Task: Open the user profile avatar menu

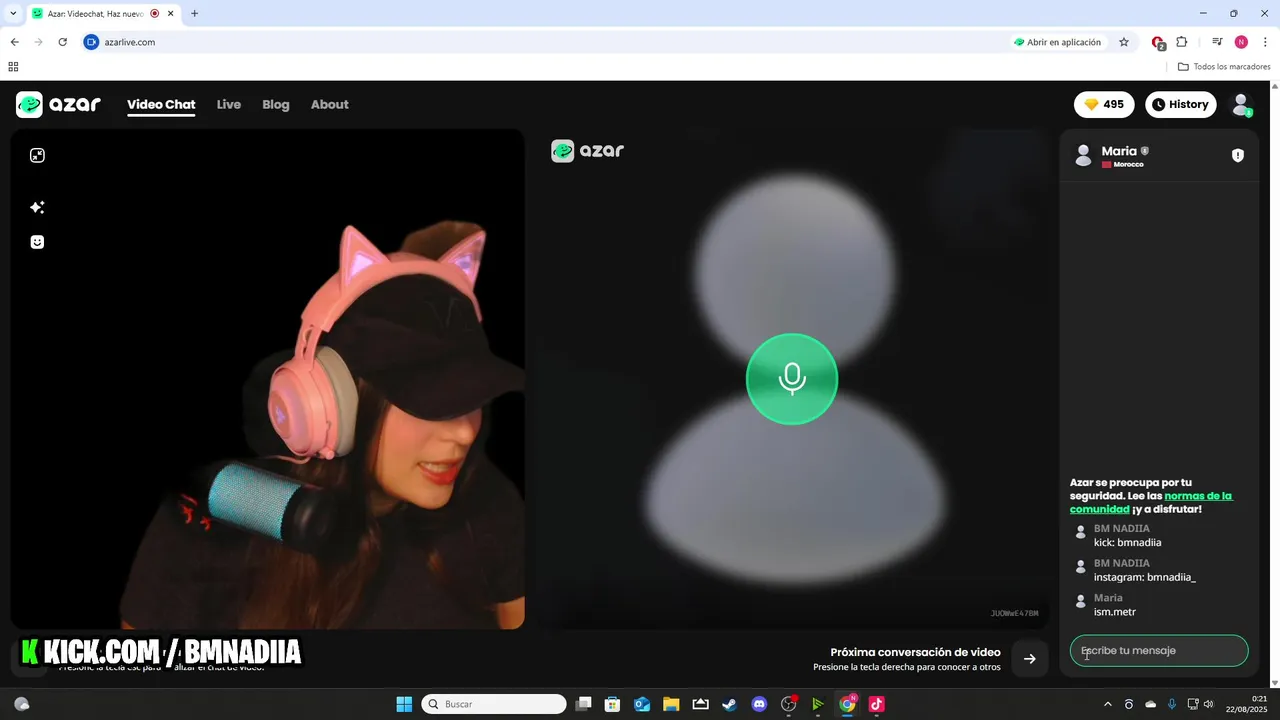Action: pos(1241,104)
